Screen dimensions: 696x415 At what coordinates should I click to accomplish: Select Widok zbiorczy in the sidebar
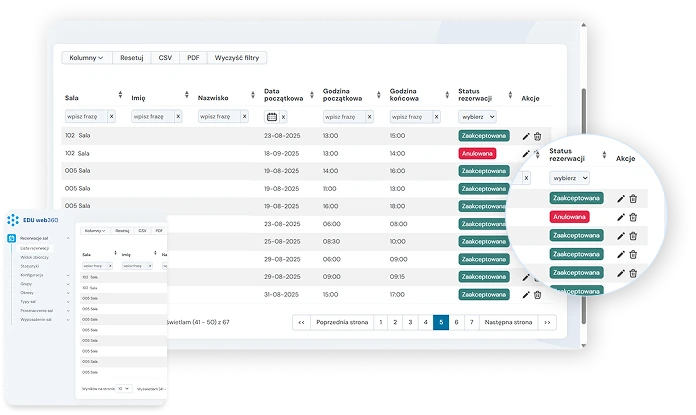click(x=35, y=256)
